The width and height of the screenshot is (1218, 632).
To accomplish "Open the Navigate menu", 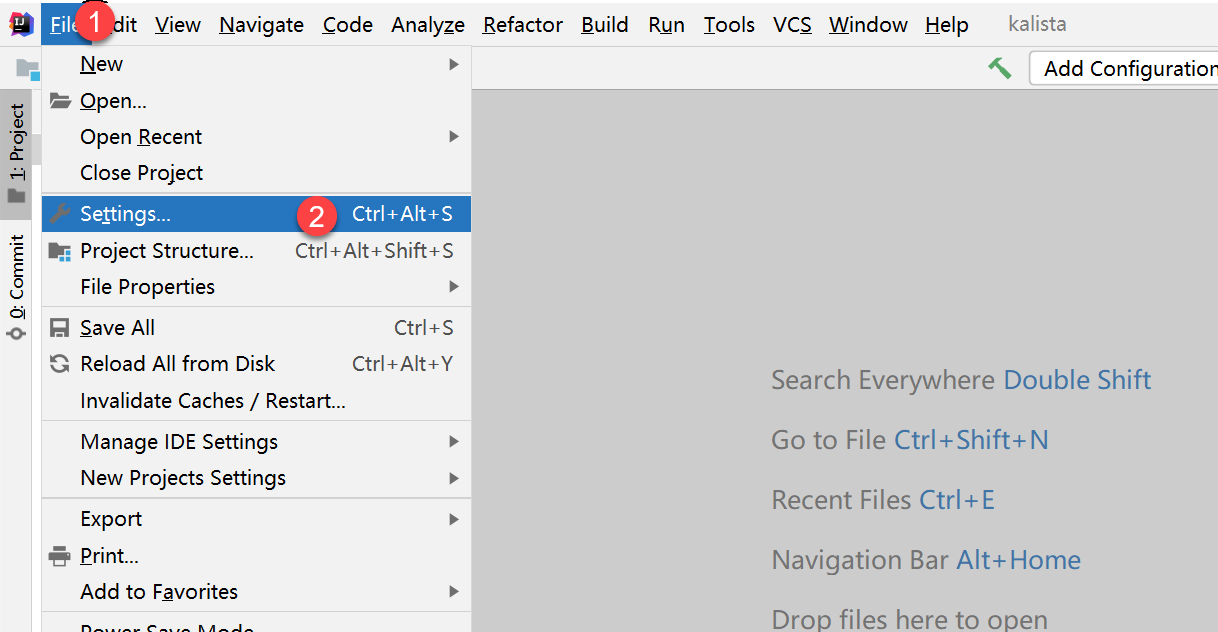I will pyautogui.click(x=261, y=25).
